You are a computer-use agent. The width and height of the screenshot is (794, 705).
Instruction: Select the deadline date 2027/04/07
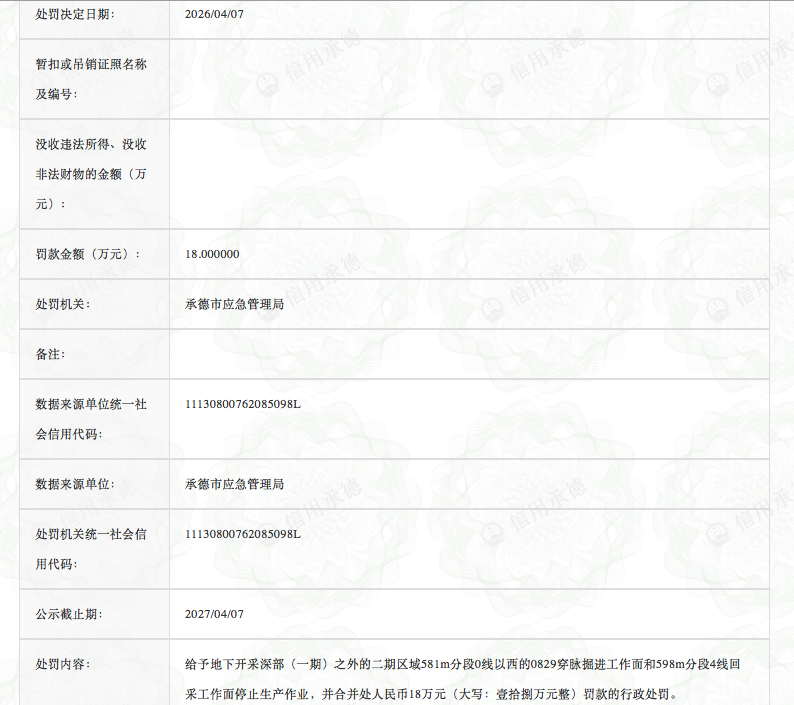click(x=214, y=614)
